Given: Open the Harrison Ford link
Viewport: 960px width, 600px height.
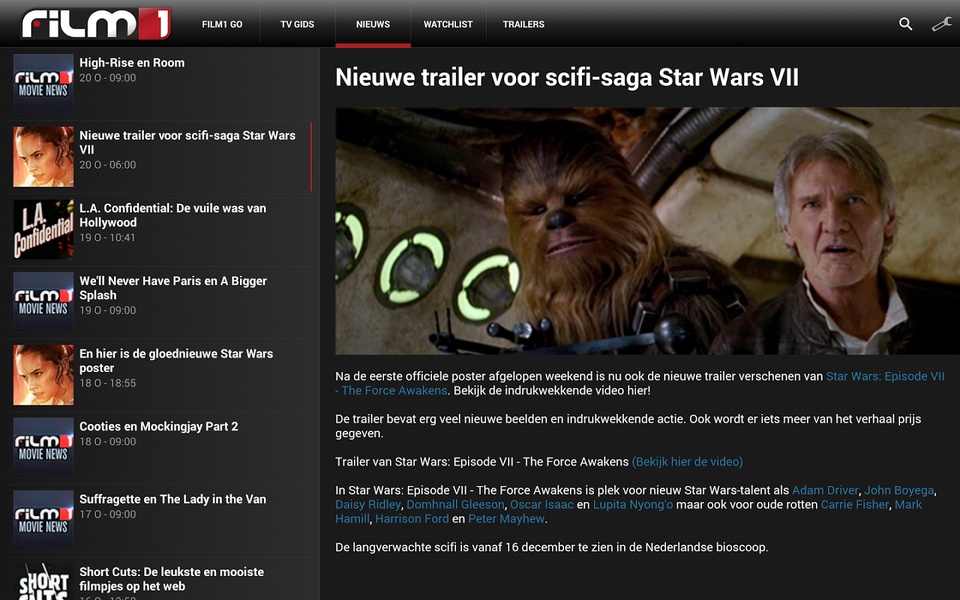Looking at the screenshot, I should (x=412, y=519).
